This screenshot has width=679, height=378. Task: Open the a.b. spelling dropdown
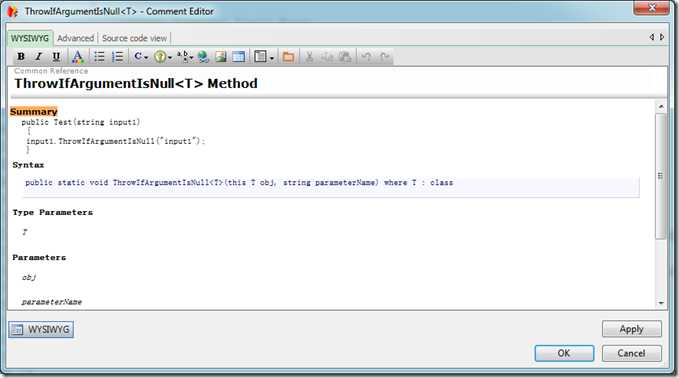pyautogui.click(x=185, y=56)
